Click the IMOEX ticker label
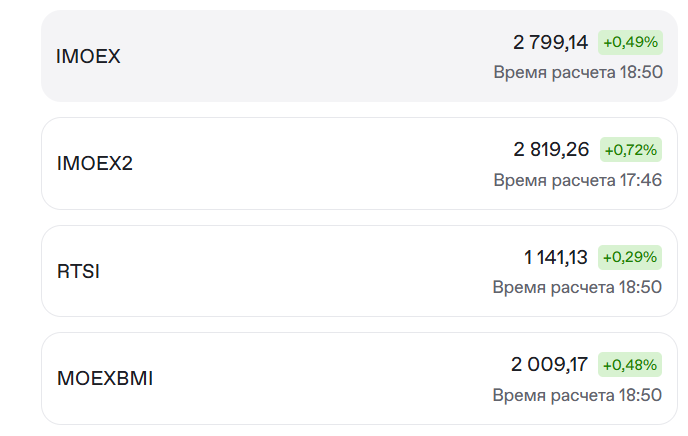Image resolution: width=688 pixels, height=436 pixels. coord(88,57)
